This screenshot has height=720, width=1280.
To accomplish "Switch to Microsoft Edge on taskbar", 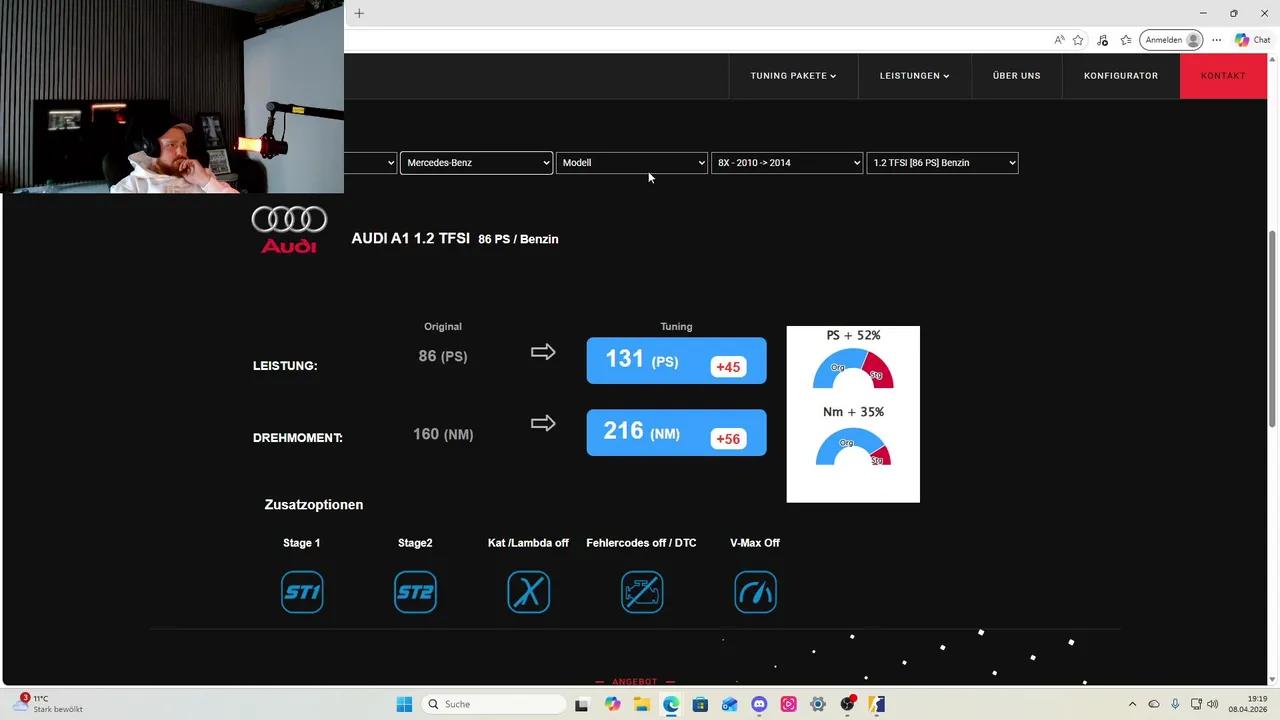I will tap(671, 704).
